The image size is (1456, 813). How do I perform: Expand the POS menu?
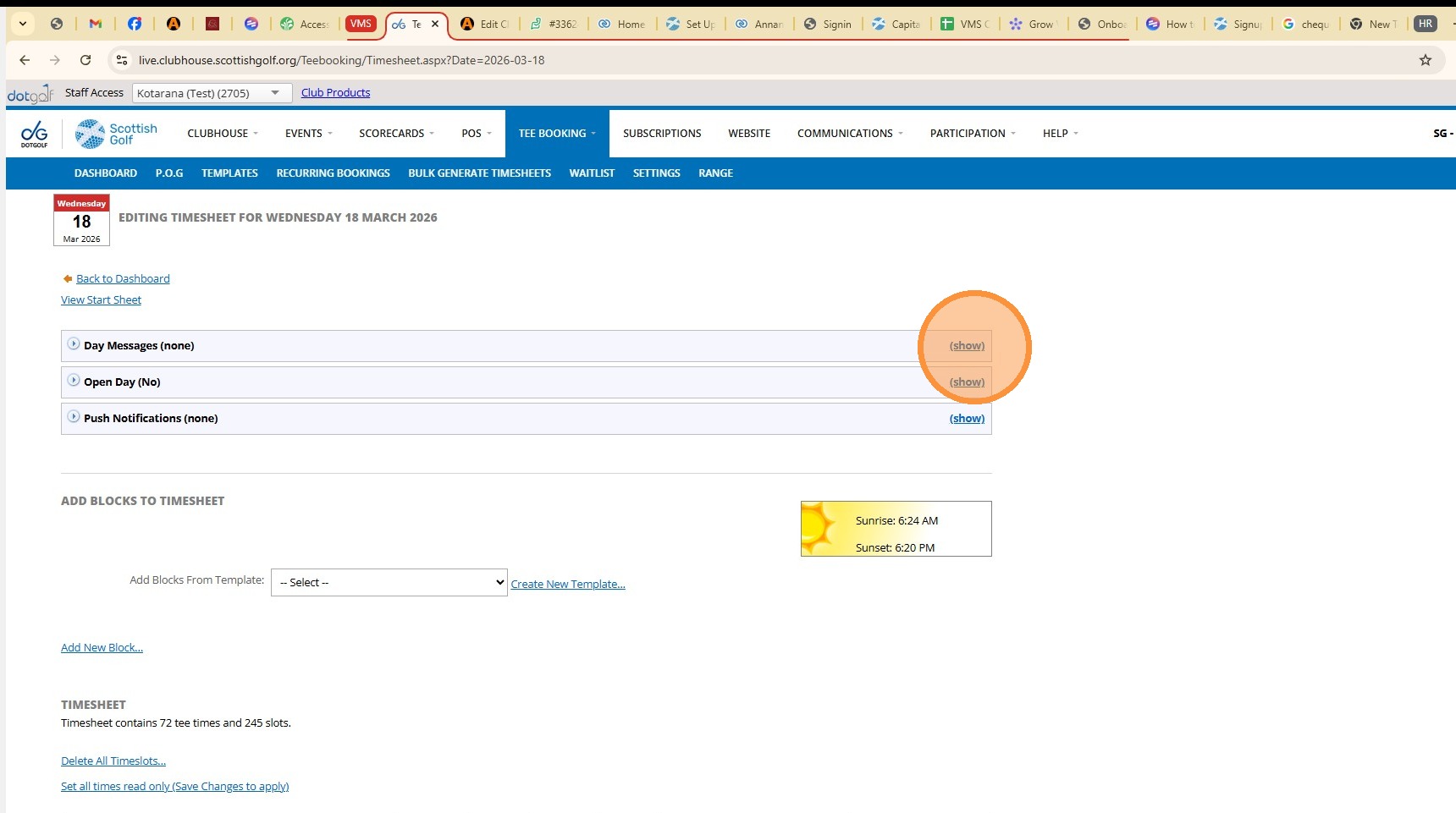click(x=477, y=134)
